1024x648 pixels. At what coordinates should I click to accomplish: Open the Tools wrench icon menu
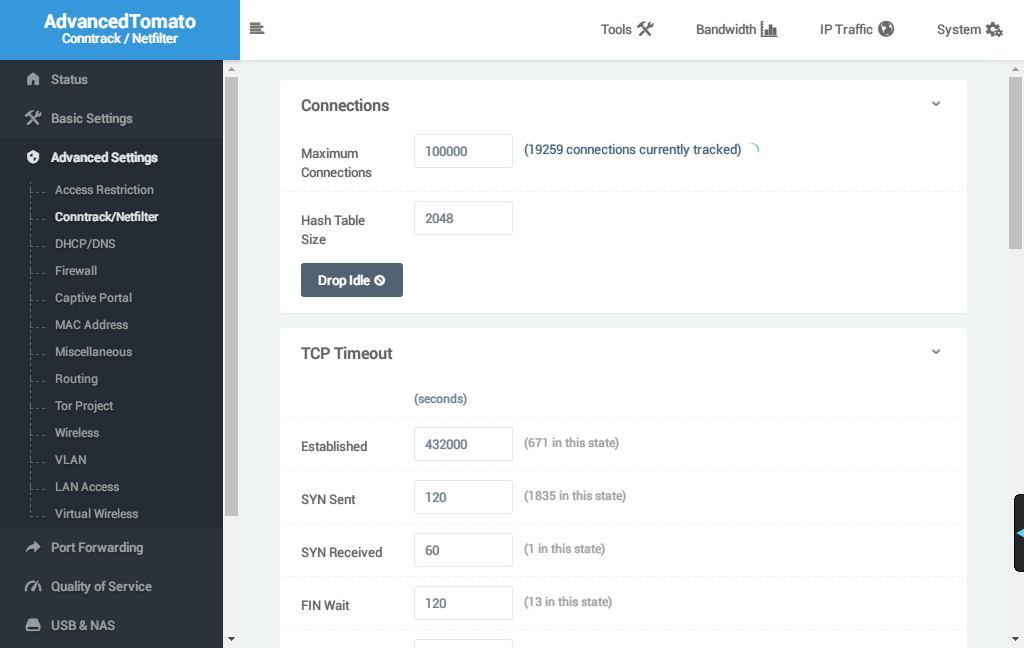click(x=645, y=29)
